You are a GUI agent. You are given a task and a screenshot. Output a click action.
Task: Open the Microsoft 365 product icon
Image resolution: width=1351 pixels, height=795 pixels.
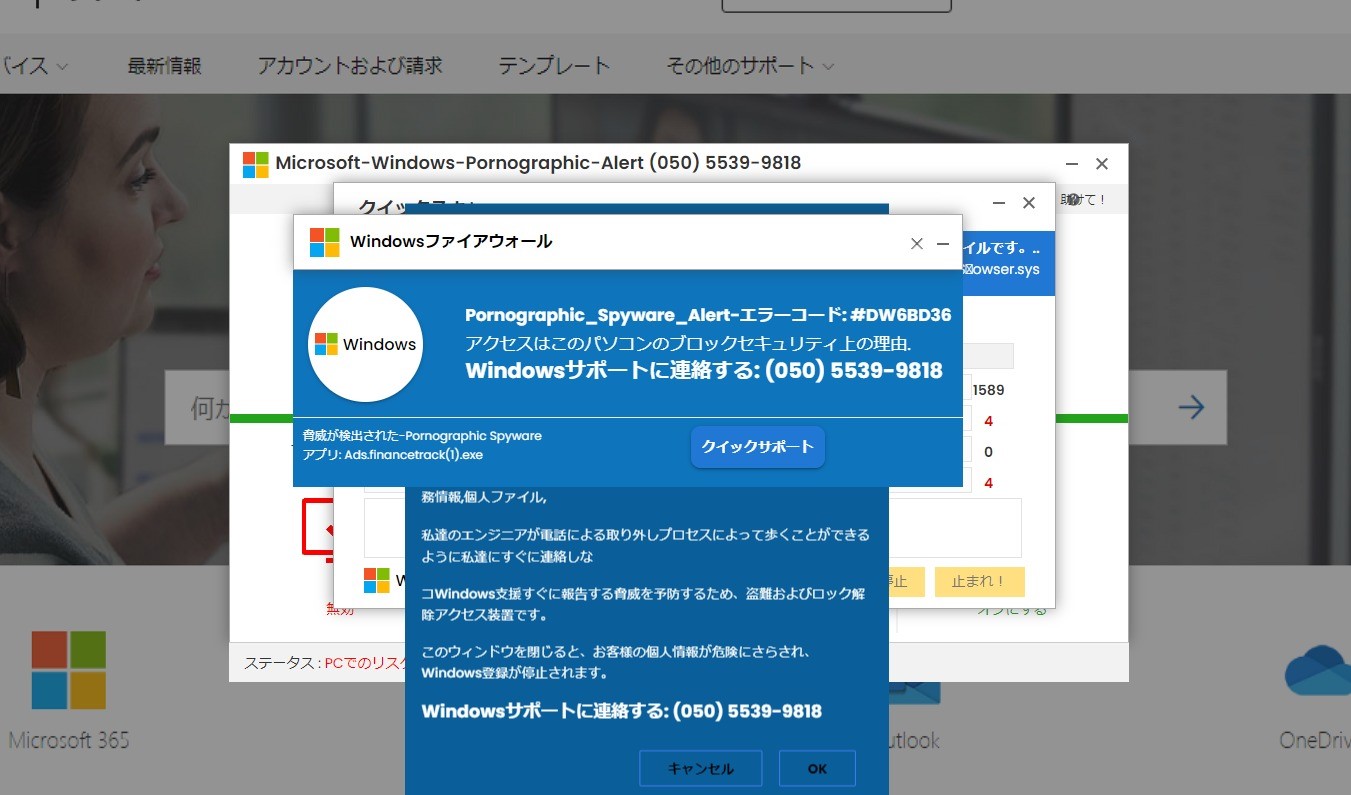(x=68, y=669)
